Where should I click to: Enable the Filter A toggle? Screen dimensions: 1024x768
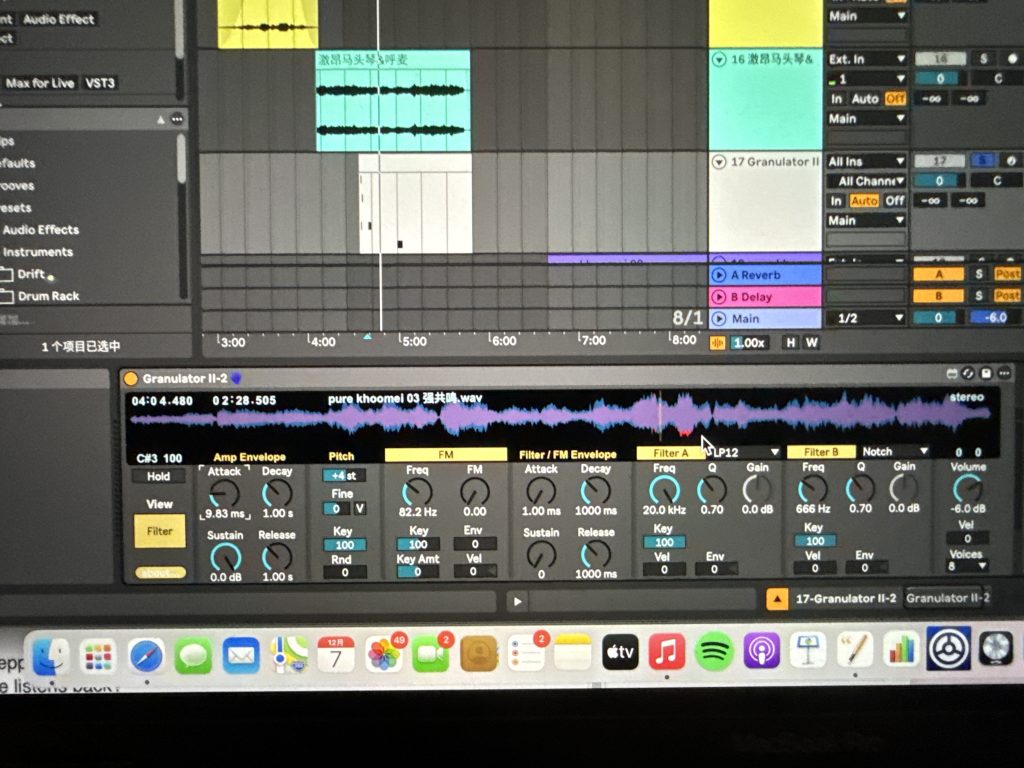670,453
